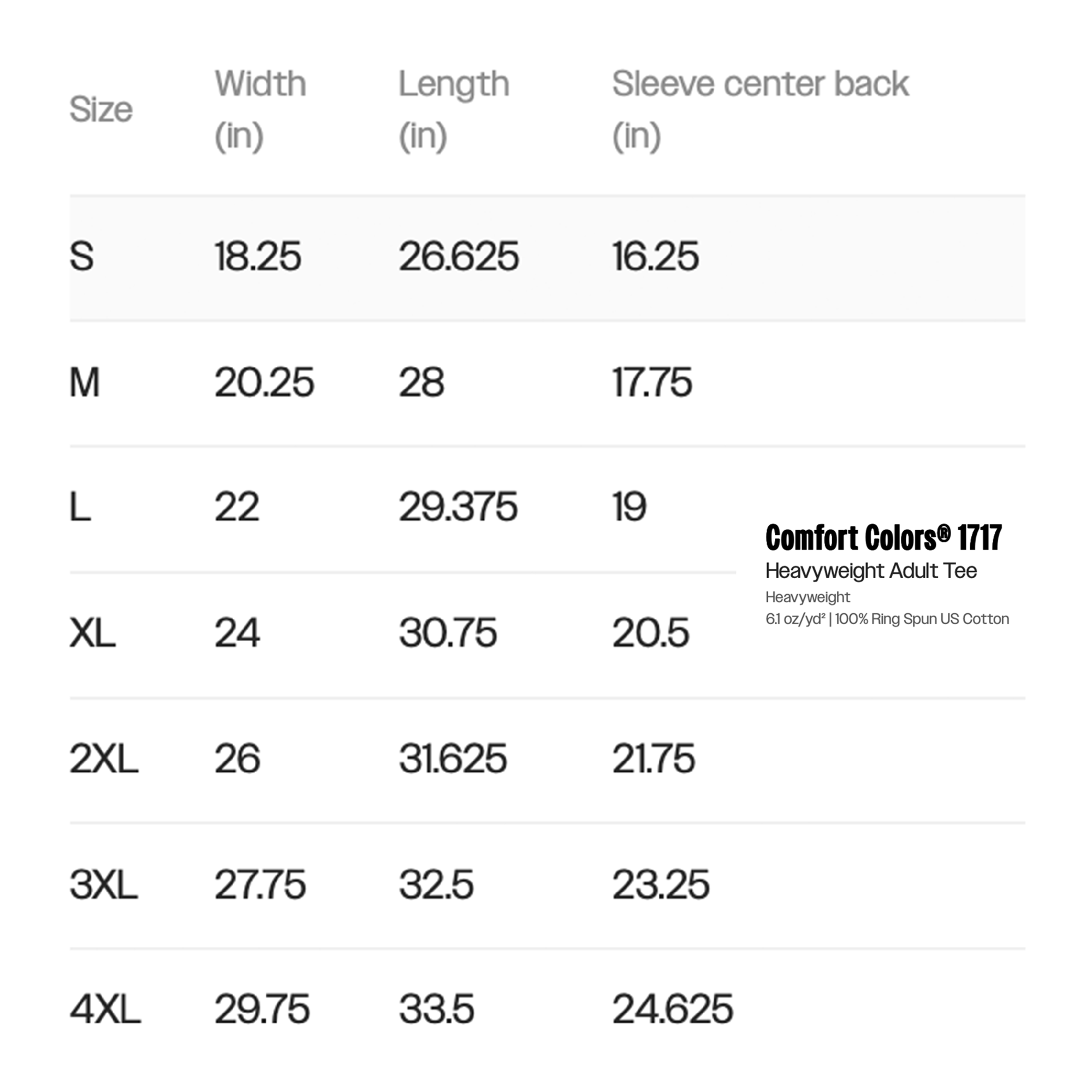Click the Comfort Colors 1717 title

pos(883,537)
